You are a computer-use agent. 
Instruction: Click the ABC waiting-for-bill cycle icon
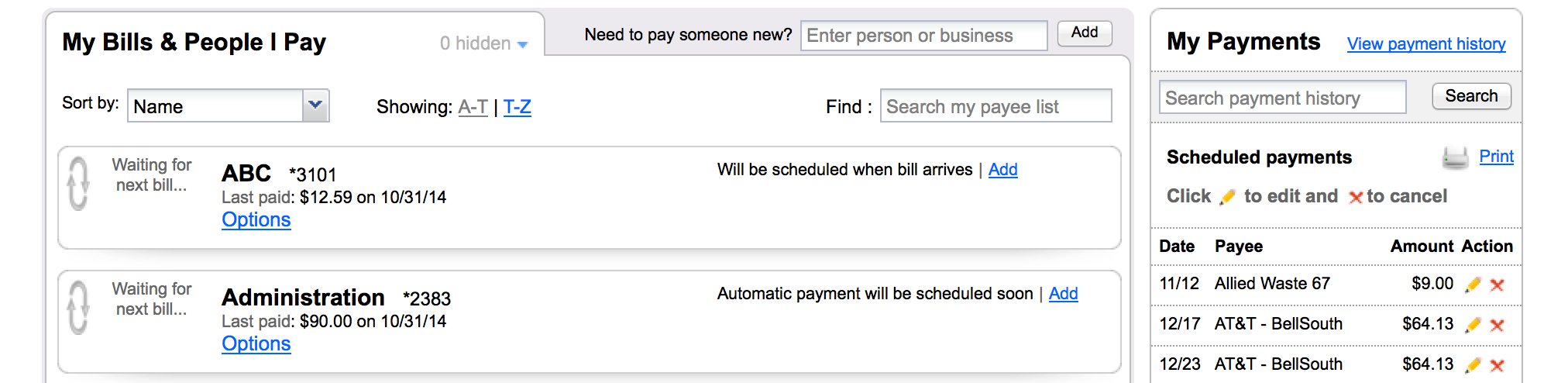click(78, 184)
